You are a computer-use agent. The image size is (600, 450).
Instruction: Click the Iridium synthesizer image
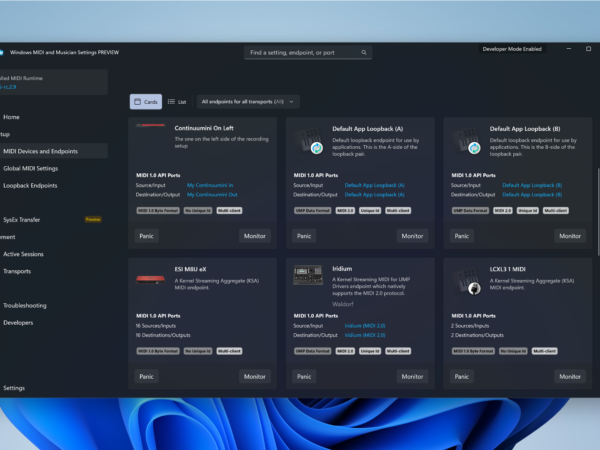308,275
